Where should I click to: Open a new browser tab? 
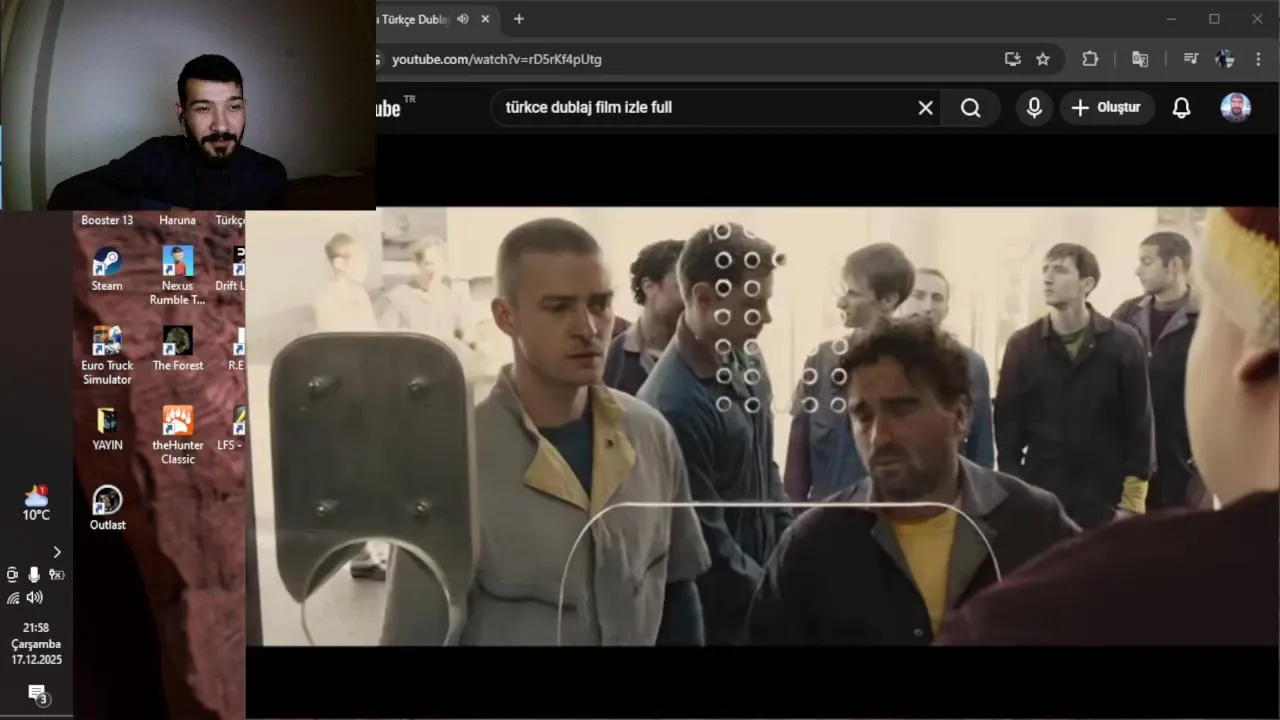click(x=518, y=19)
